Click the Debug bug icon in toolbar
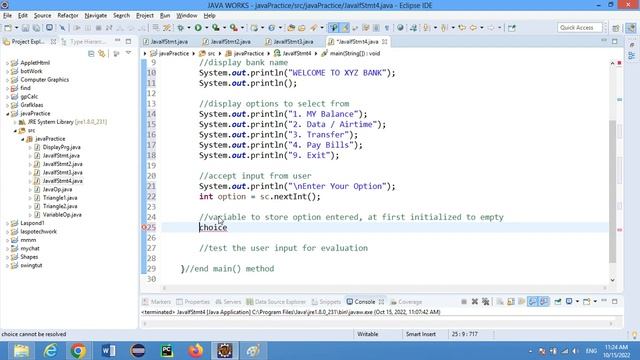Screen dimensions: 640x360 (x=181, y=28)
